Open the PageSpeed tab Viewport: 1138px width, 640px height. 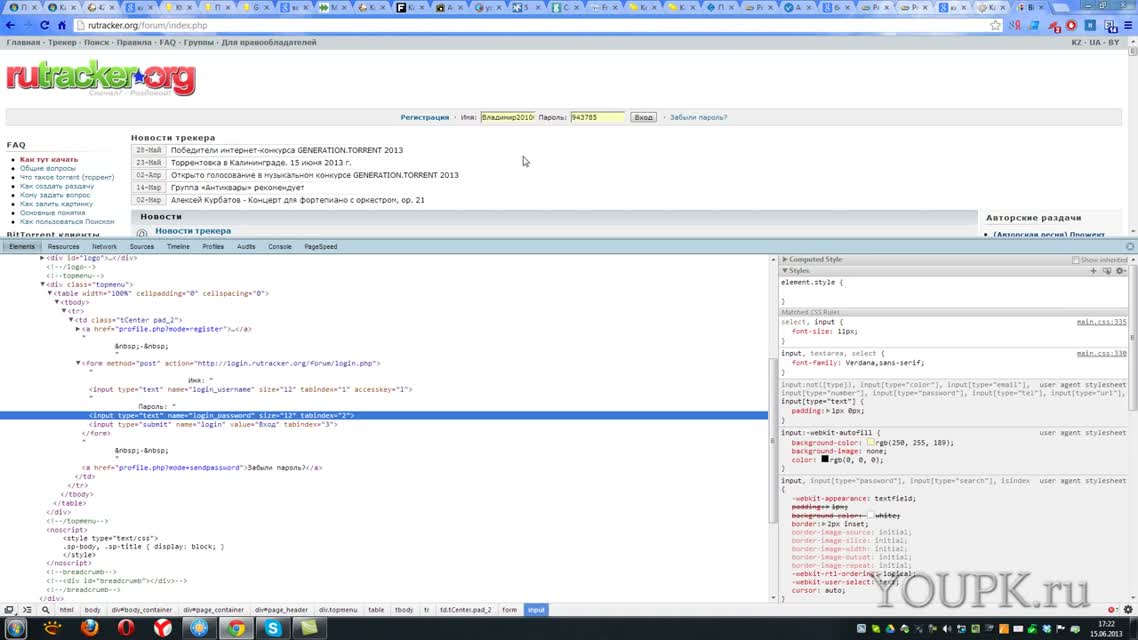click(320, 247)
